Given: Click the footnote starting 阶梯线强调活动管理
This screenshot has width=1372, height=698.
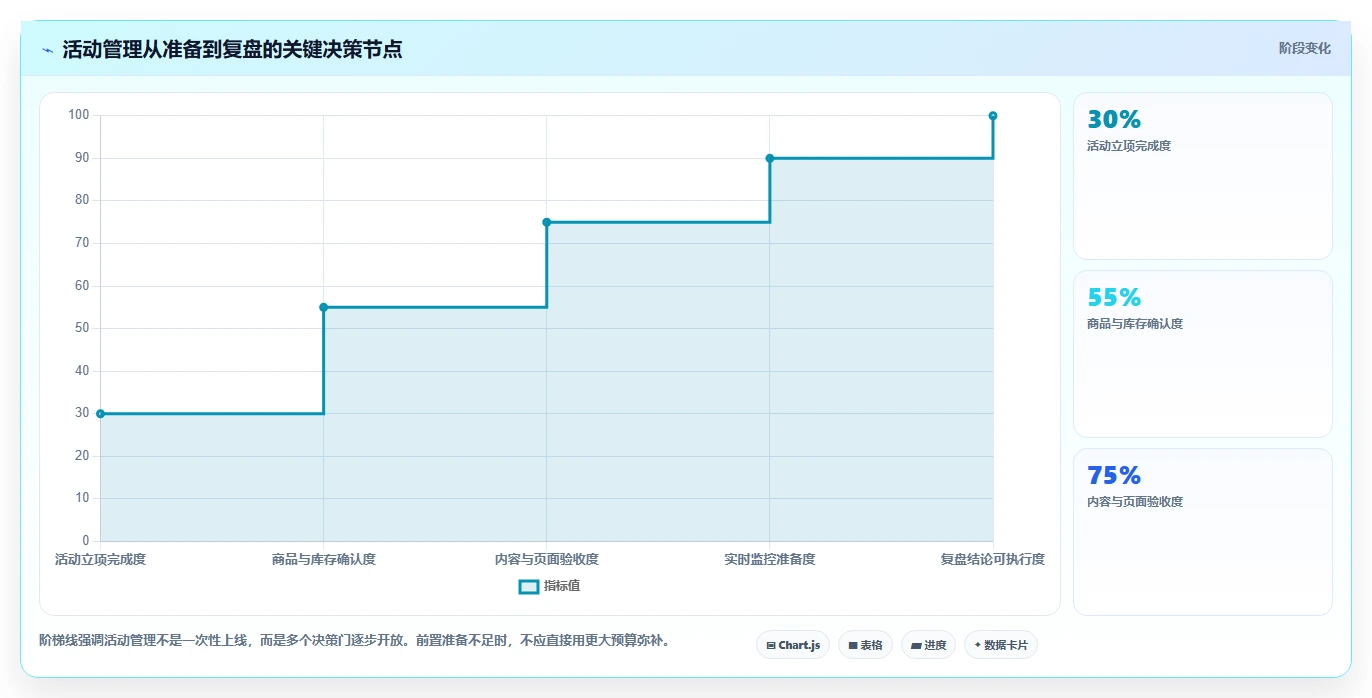Looking at the screenshot, I should coord(354,641).
